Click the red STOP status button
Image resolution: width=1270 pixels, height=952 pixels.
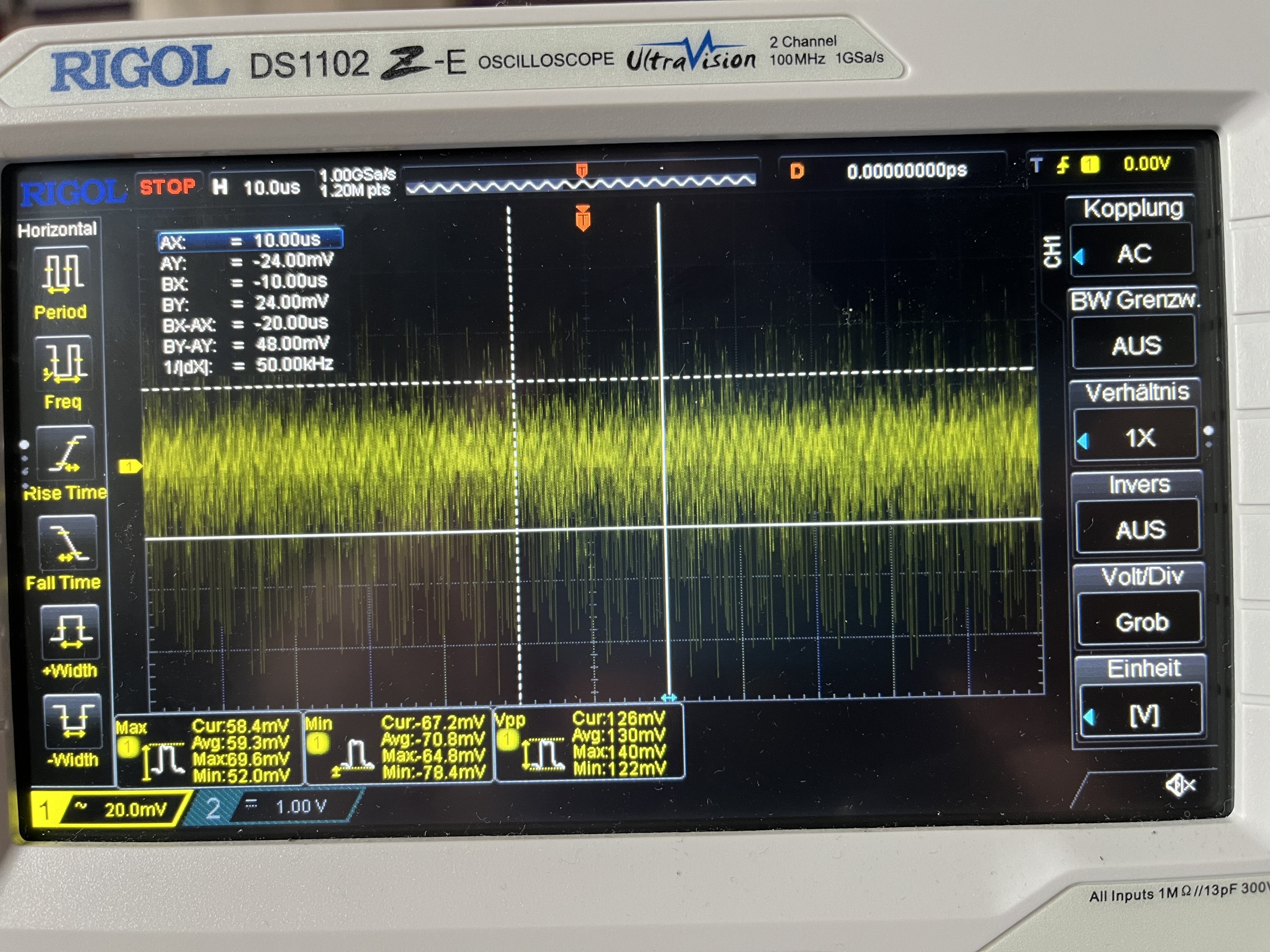click(x=168, y=186)
